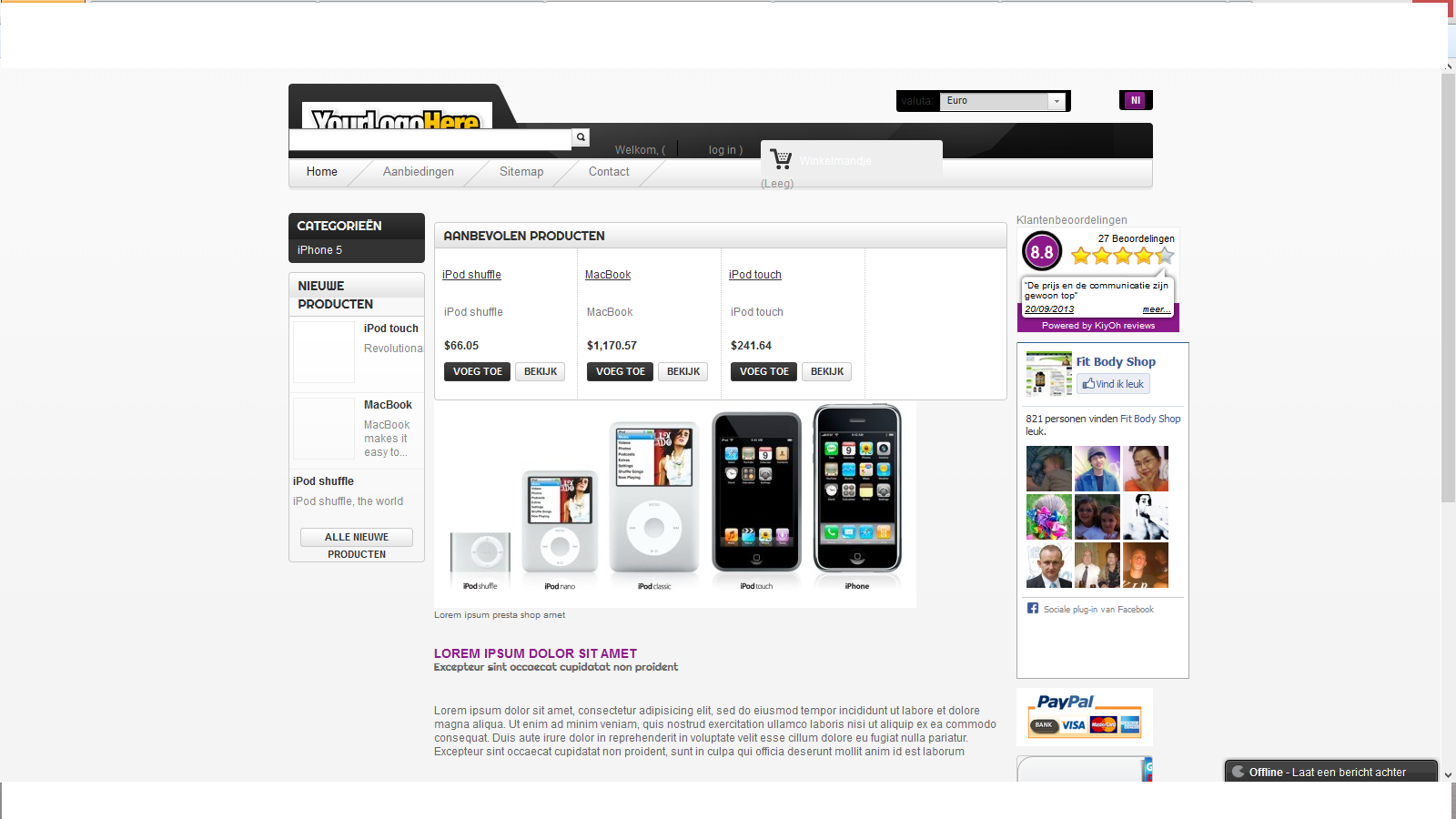The height and width of the screenshot is (819, 1456).
Task: Open profile photo of man in grey beanie
Action: [x=1097, y=469]
